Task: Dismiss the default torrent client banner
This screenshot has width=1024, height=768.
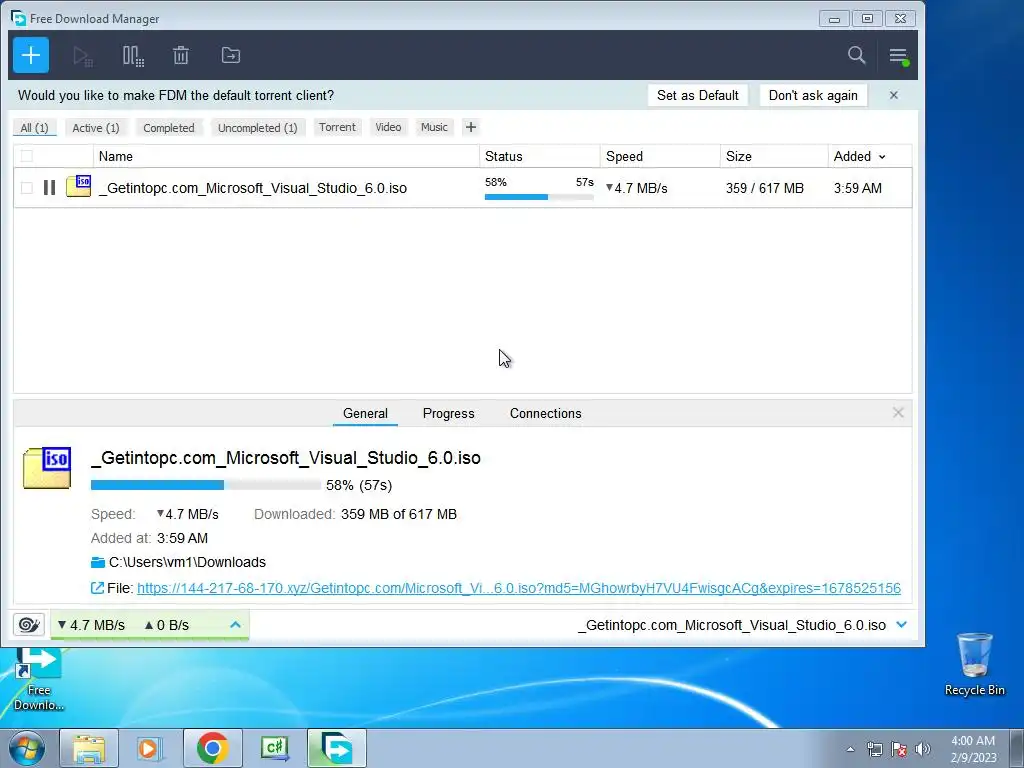Action: [893, 95]
